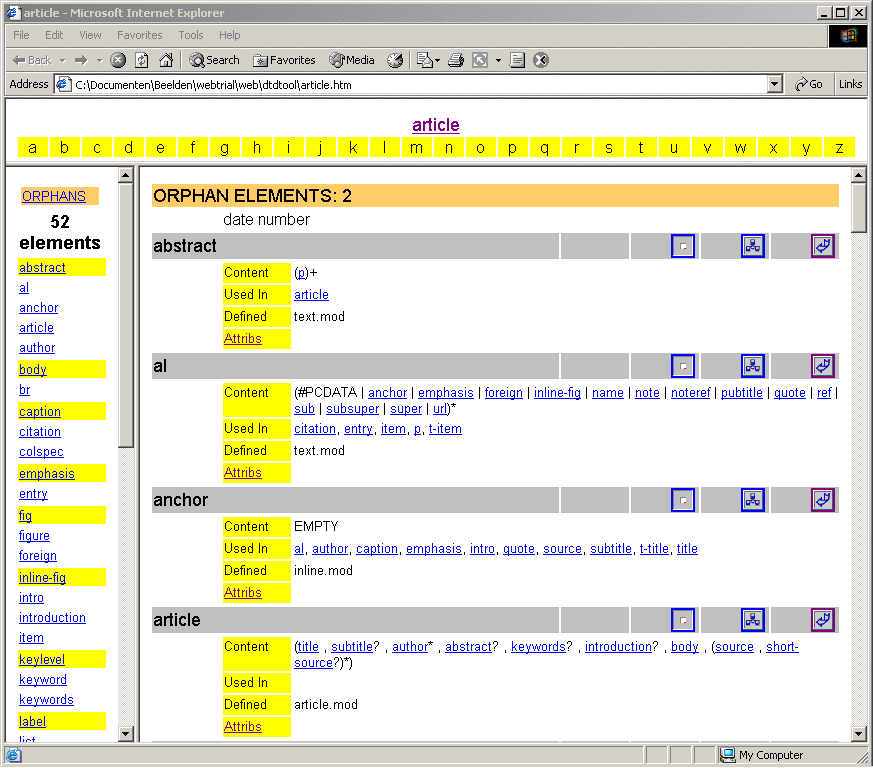Open the abstract element in sidebar
This screenshot has width=873, height=768.
[42, 267]
